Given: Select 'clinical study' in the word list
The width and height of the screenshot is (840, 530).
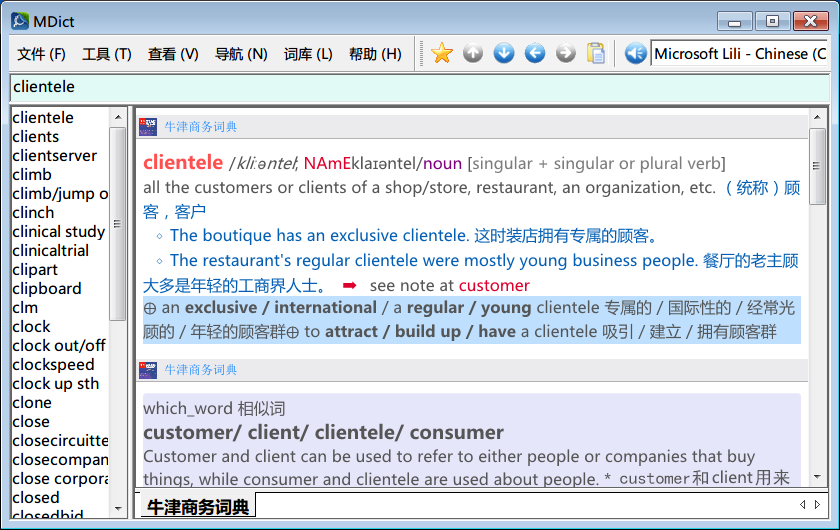Looking at the screenshot, I should (58, 232).
